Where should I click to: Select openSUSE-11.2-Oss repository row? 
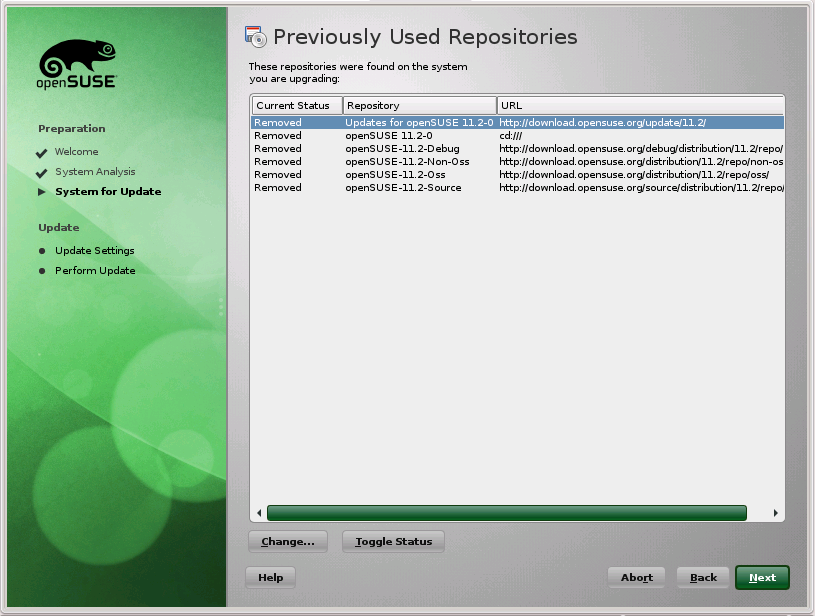(x=517, y=175)
